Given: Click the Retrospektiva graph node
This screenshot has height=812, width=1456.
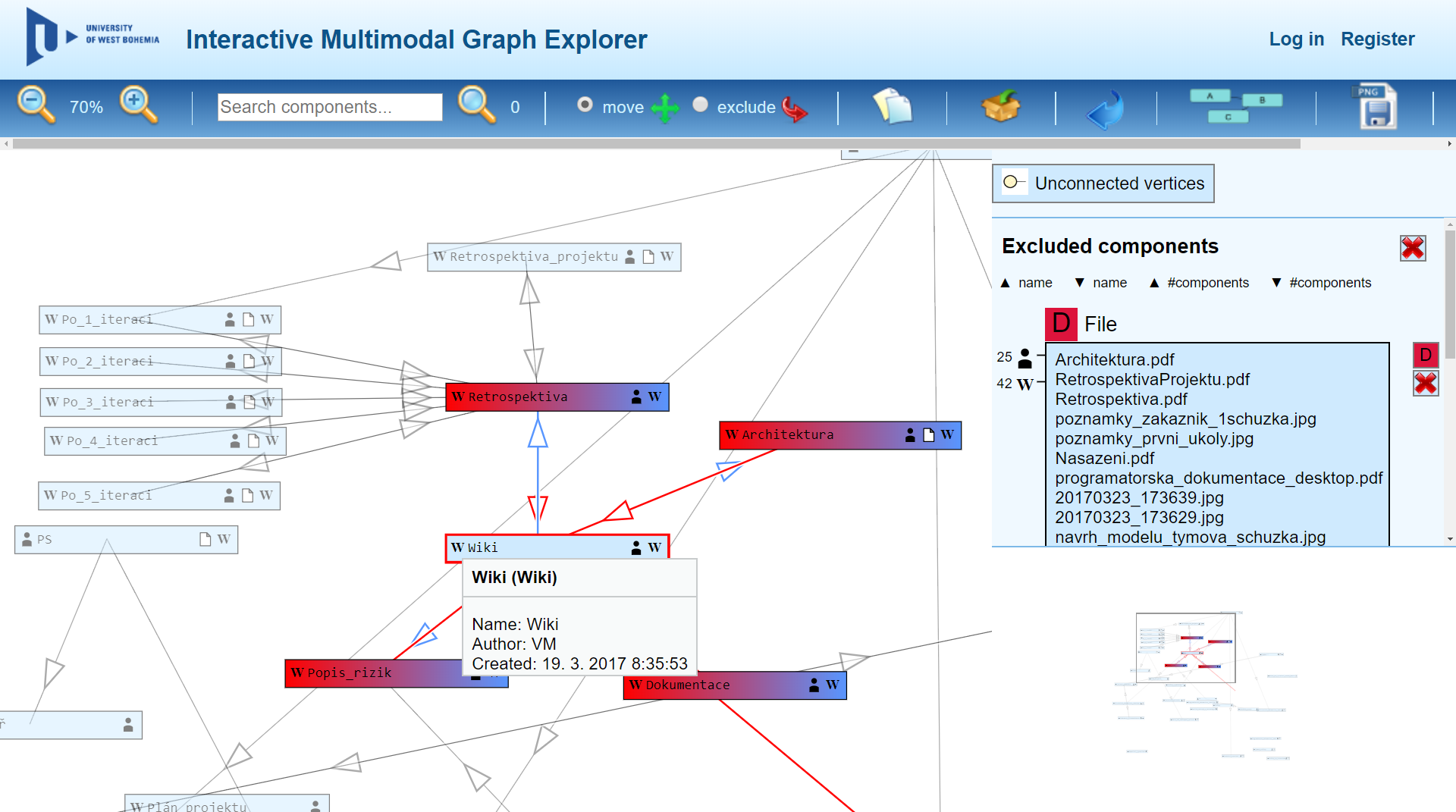Looking at the screenshot, I should pyautogui.click(x=557, y=397).
